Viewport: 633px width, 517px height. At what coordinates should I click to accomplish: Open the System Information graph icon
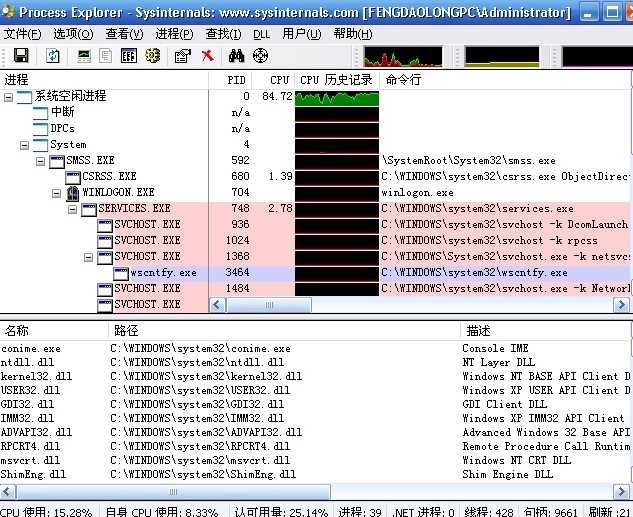(84, 56)
